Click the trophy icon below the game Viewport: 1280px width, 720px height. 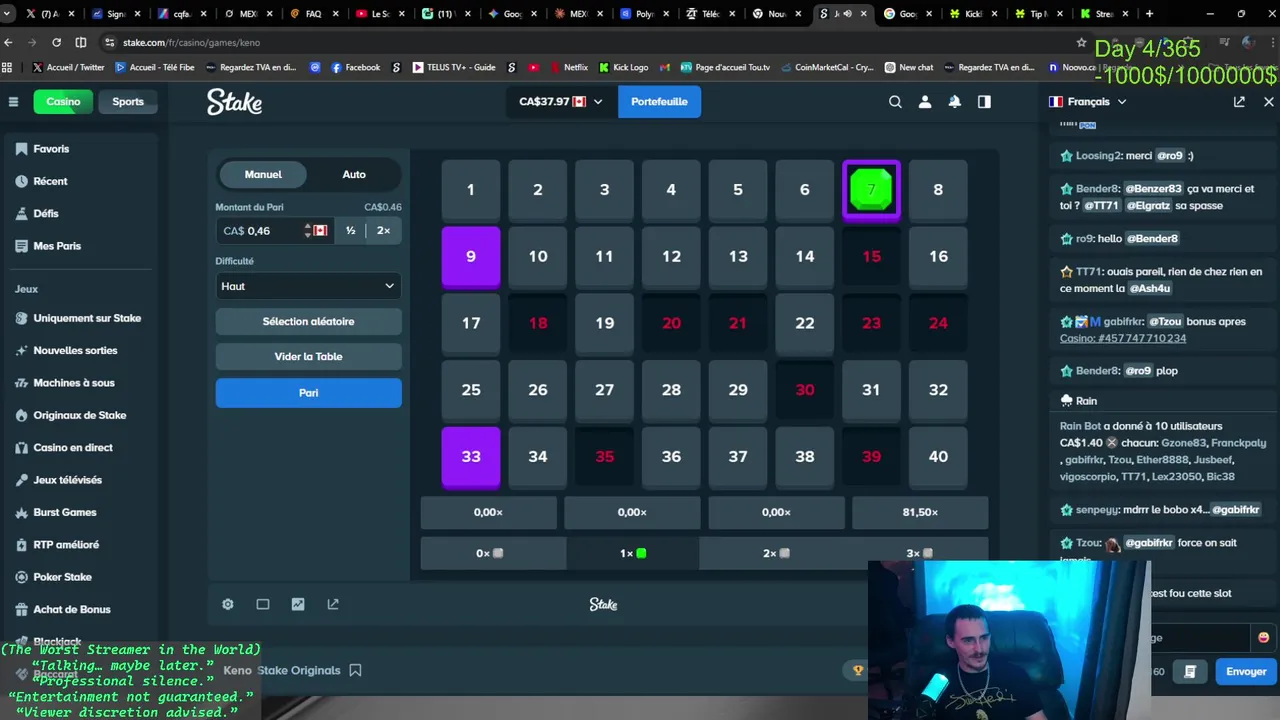pos(857,670)
